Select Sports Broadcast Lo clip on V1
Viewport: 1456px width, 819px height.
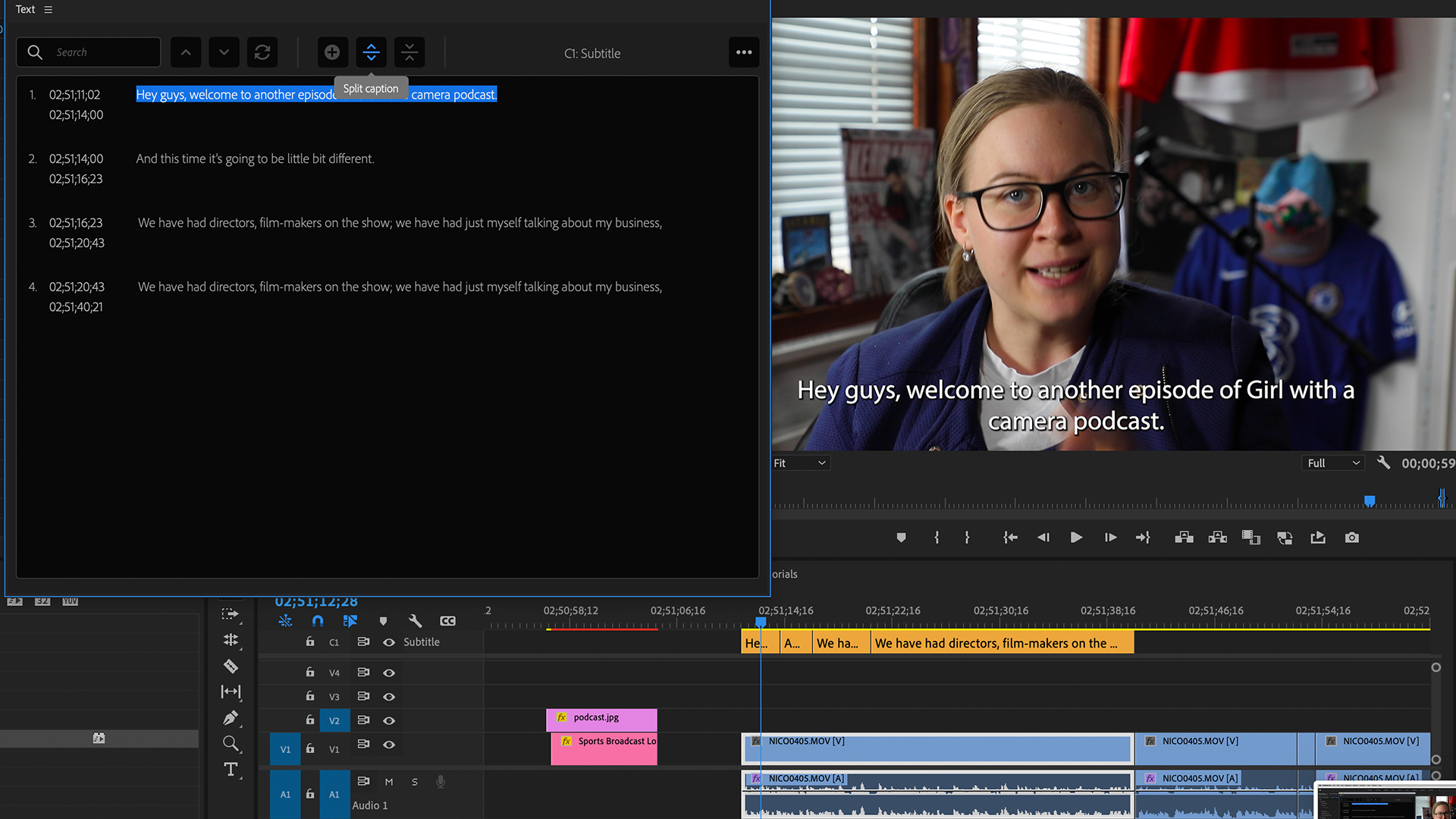click(x=604, y=749)
